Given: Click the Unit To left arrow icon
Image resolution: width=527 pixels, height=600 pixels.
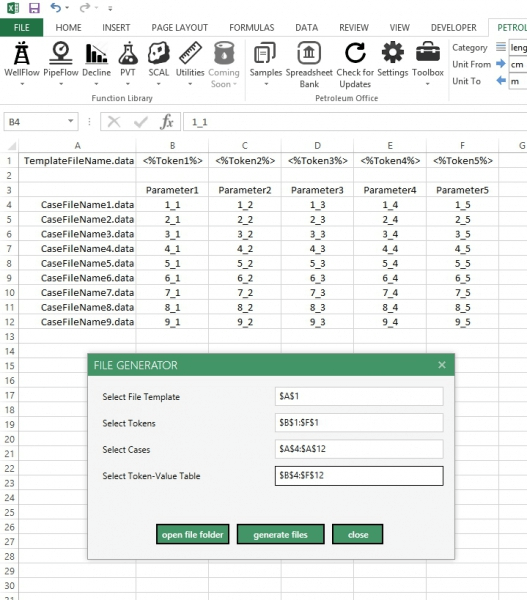Looking at the screenshot, I should pyautogui.click(x=501, y=80).
